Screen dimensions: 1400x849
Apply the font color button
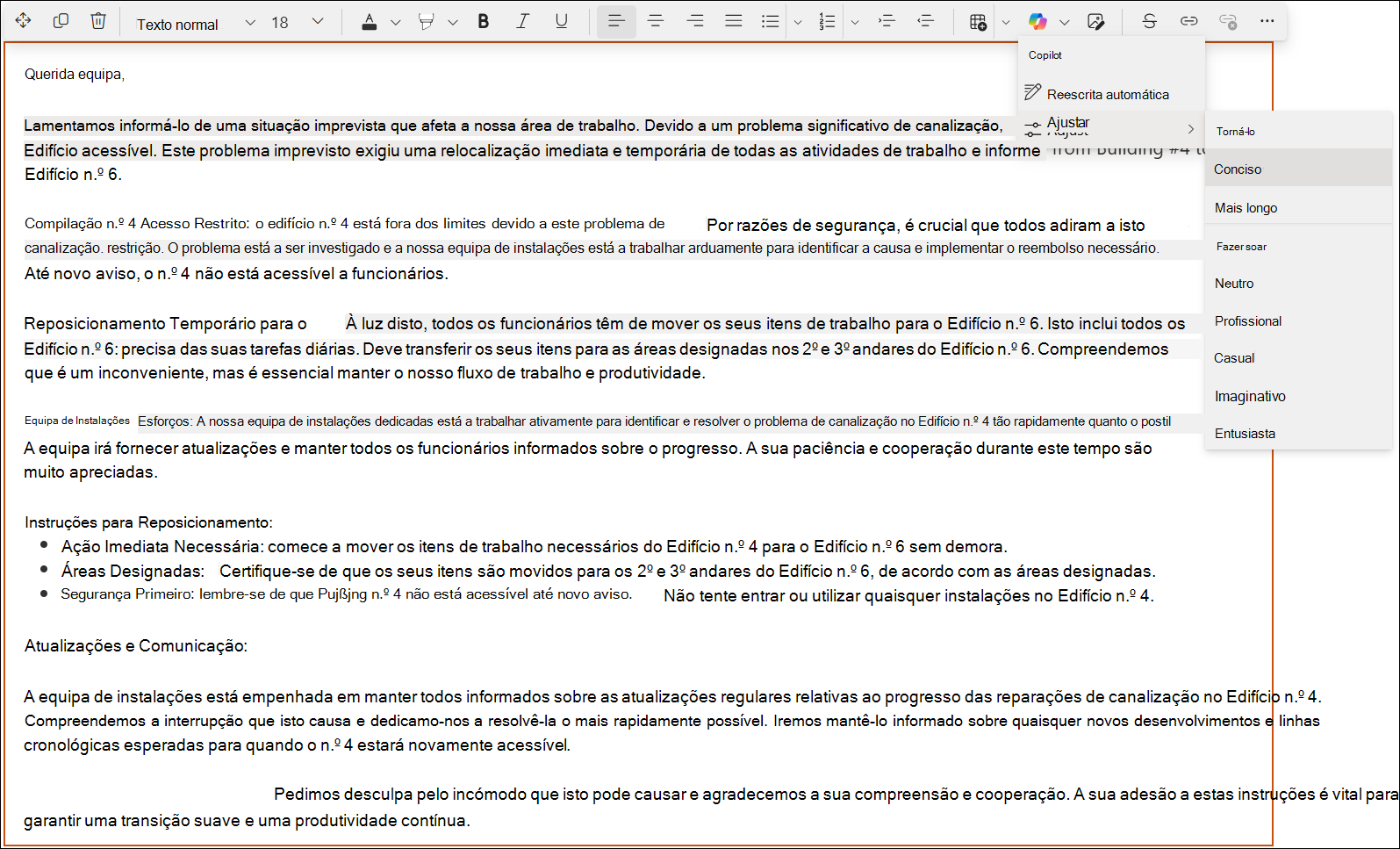[370, 22]
